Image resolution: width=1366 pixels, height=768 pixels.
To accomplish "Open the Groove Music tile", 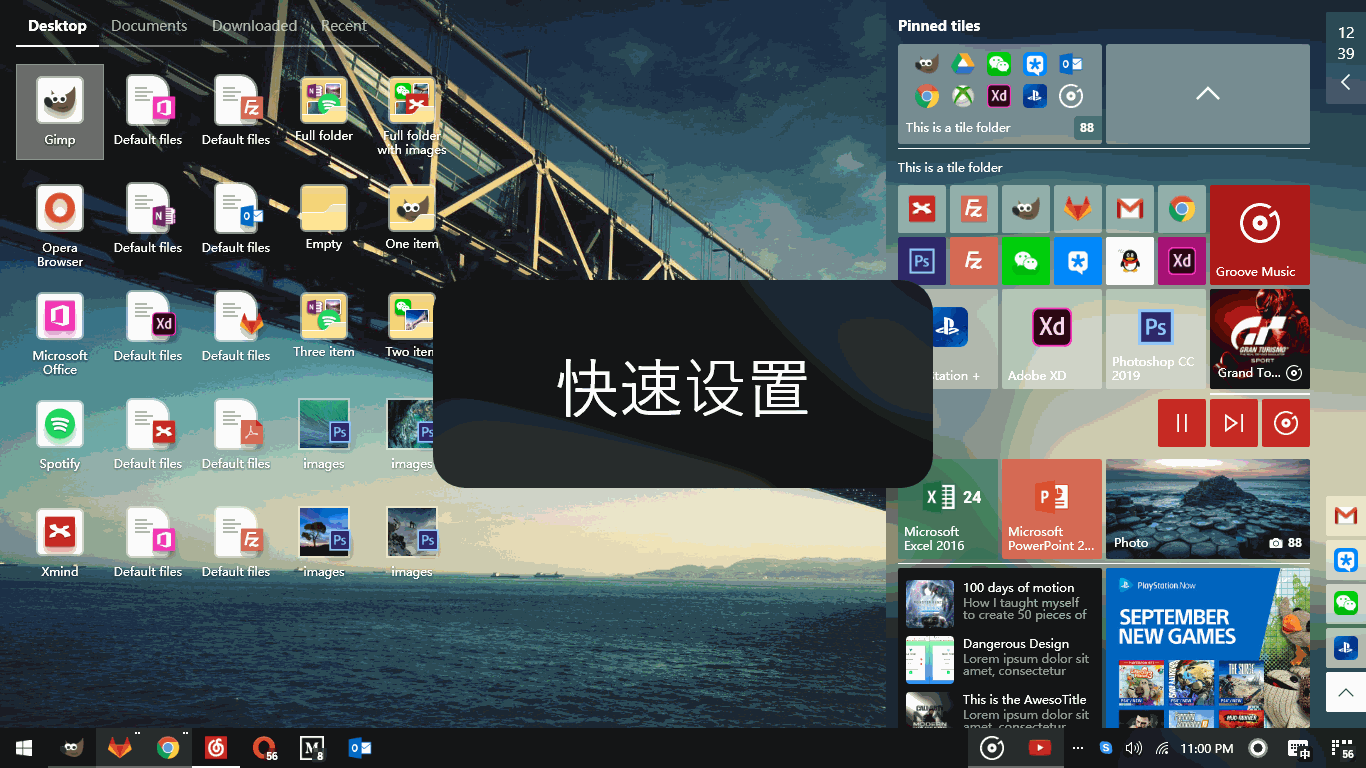I will tap(1260, 235).
